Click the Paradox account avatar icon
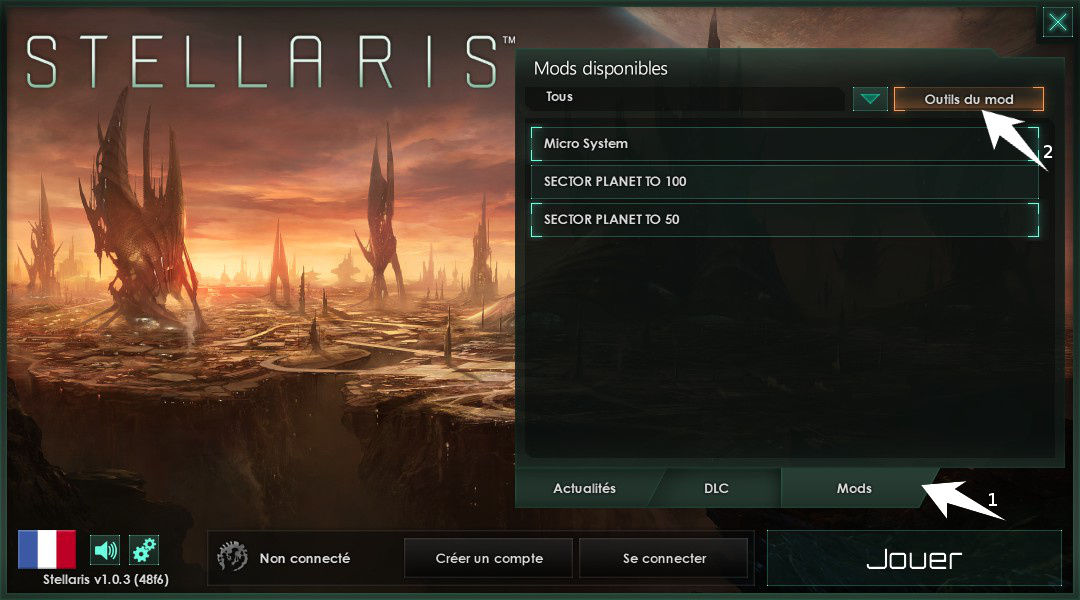This screenshot has width=1080, height=600. point(232,557)
